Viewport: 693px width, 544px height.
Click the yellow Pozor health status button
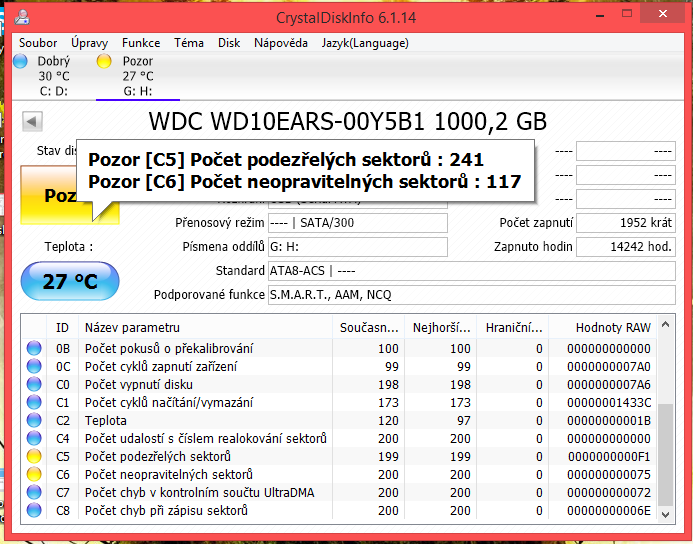(70, 195)
